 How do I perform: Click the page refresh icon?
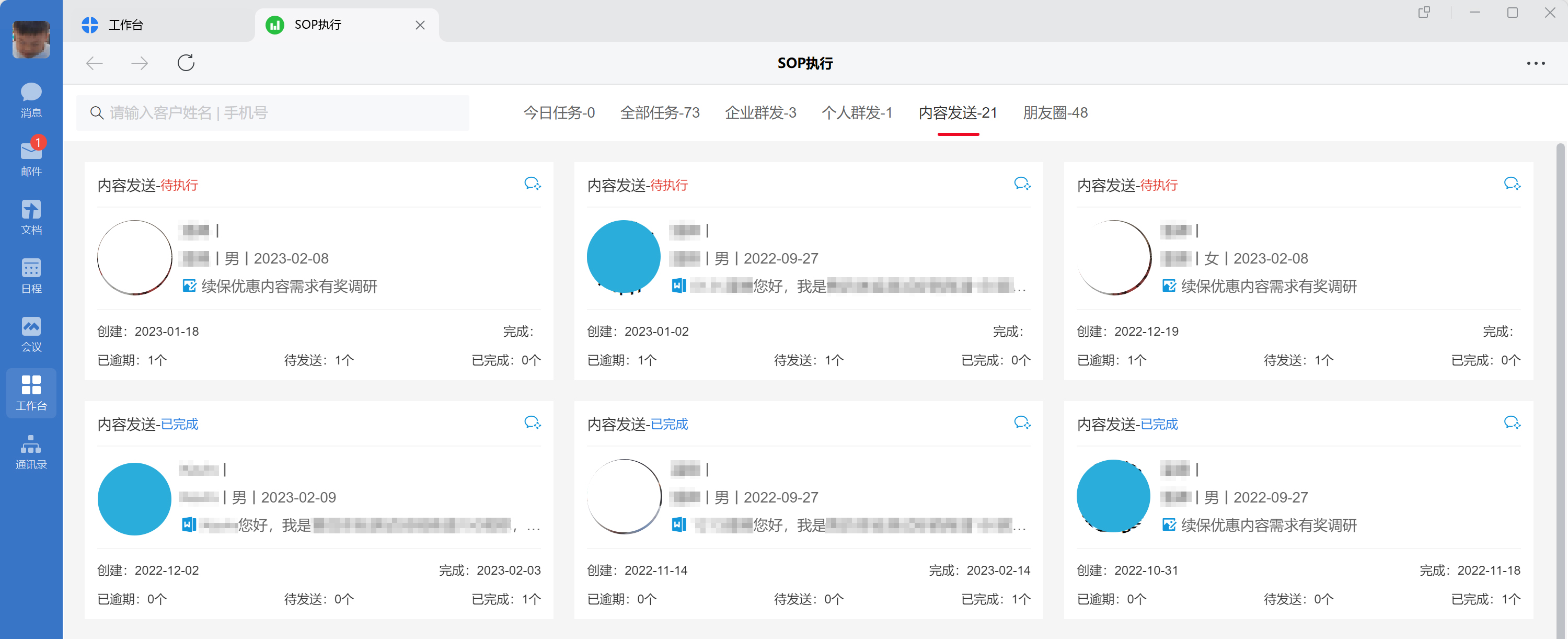[186, 63]
